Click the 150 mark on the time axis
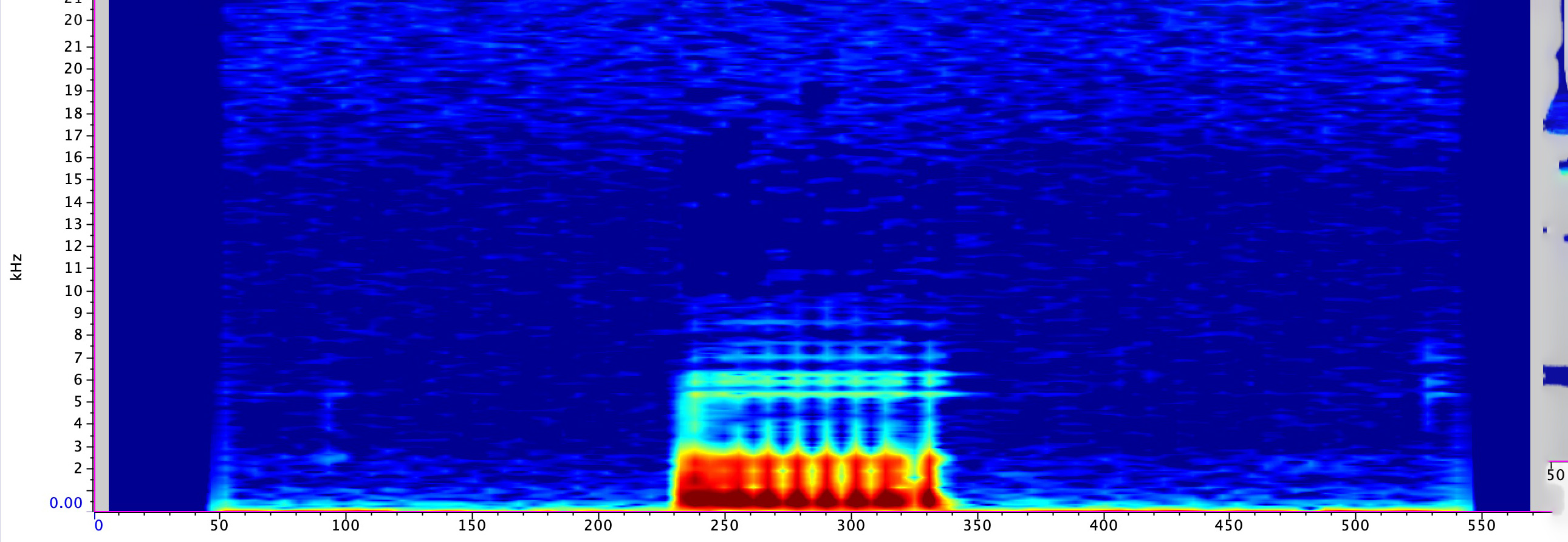Screen dimensions: 1568x542 (x=472, y=526)
